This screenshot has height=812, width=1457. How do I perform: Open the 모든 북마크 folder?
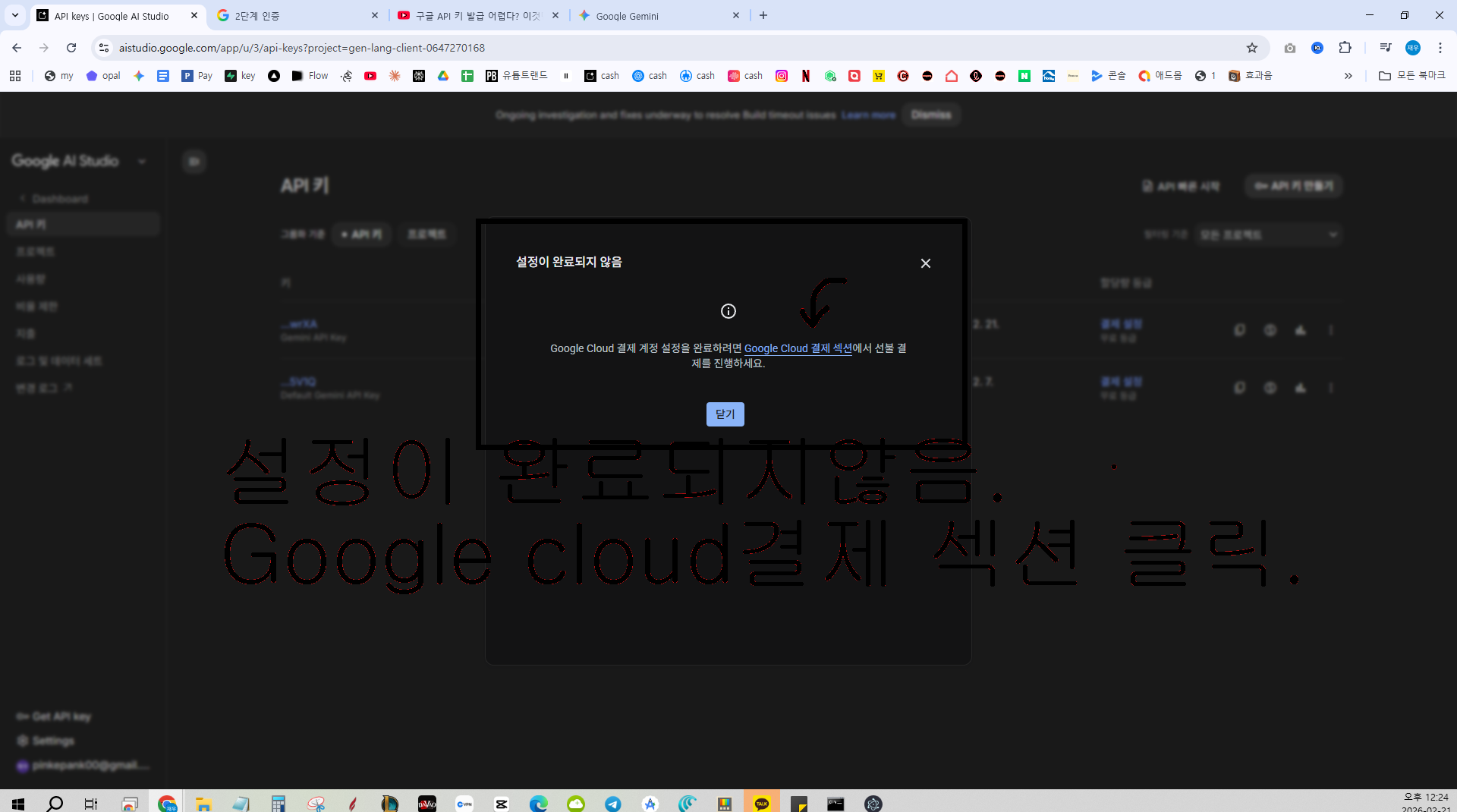click(1412, 76)
